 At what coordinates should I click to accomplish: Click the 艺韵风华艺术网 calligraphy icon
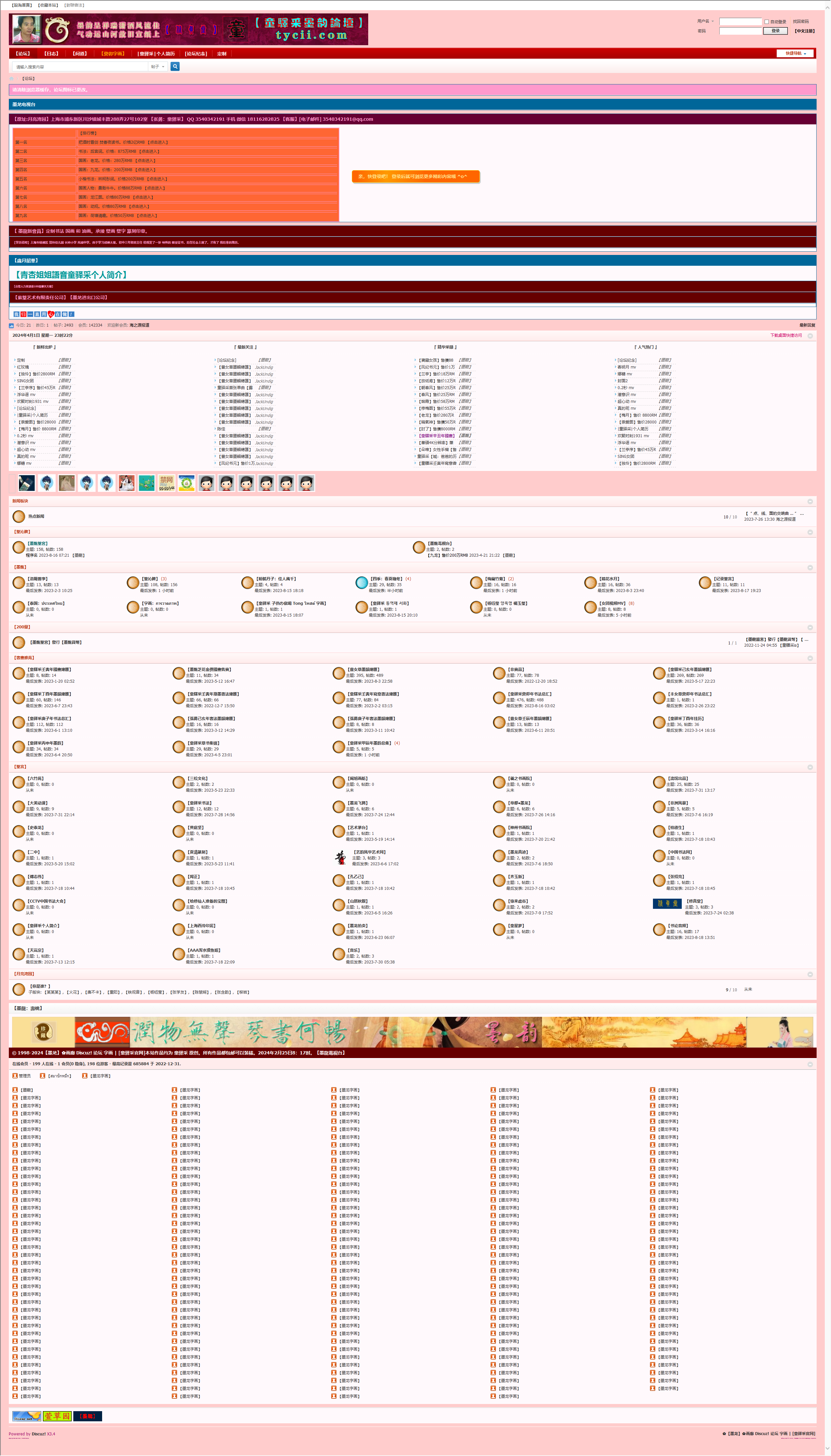340,857
